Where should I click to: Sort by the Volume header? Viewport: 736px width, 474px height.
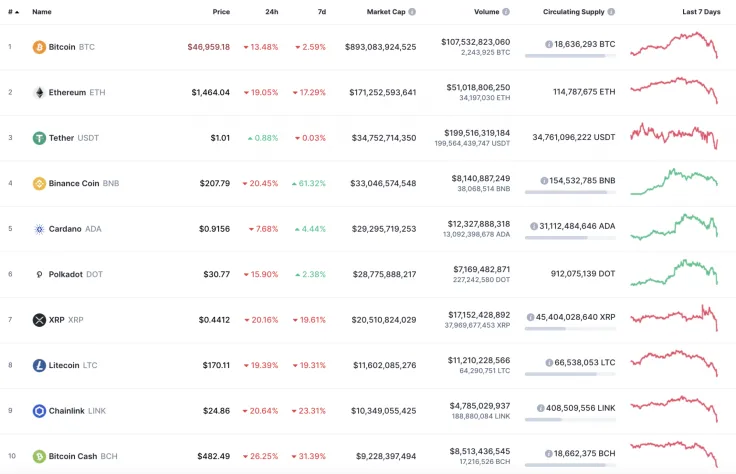487,12
